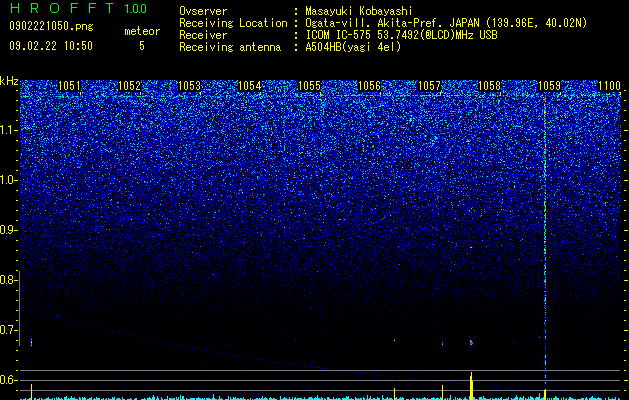The width and height of the screenshot is (629, 400).
Task: Click the 0.7 frequency axis label
Action: point(9,330)
